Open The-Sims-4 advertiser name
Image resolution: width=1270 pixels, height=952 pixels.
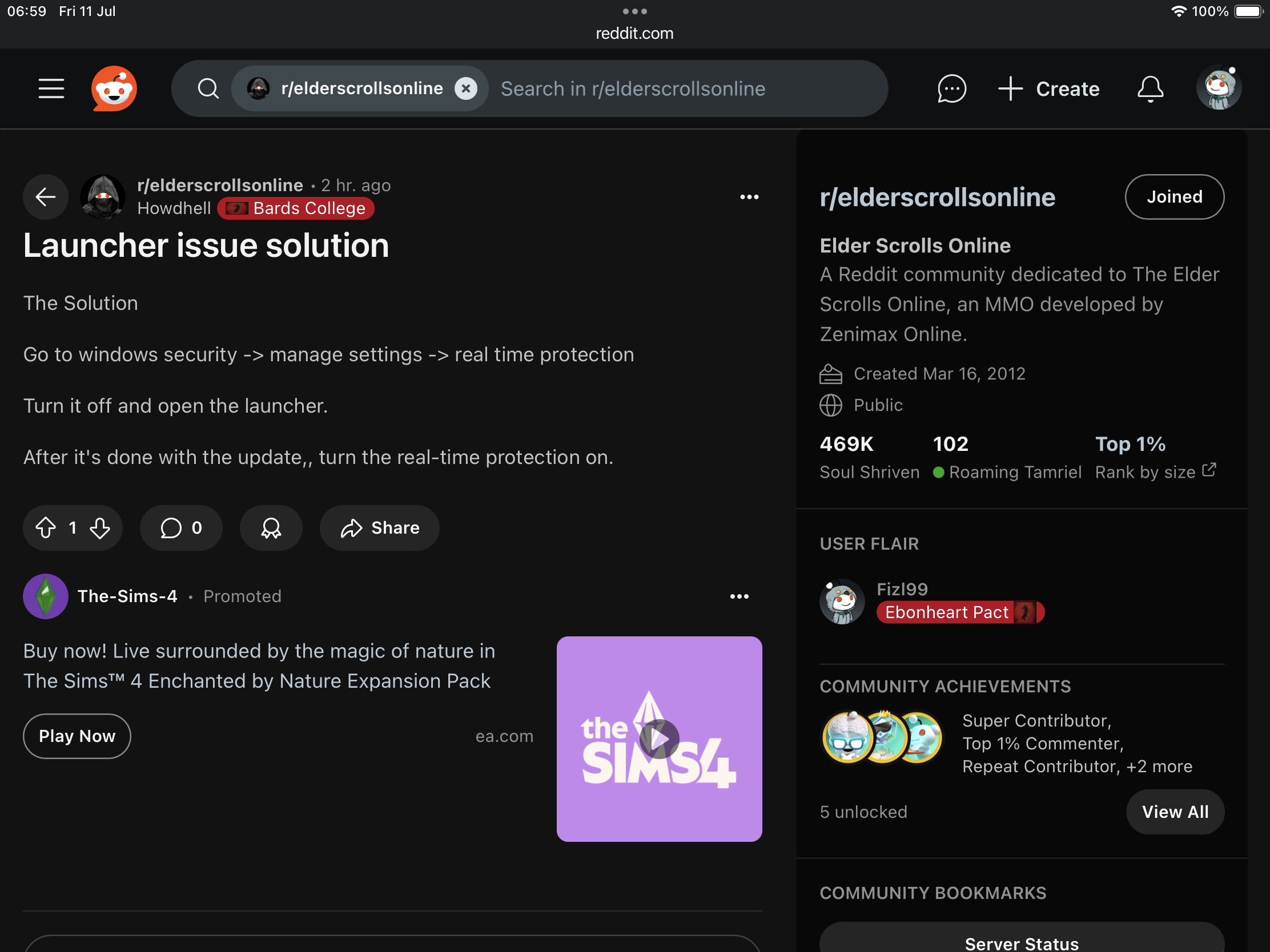click(x=127, y=596)
